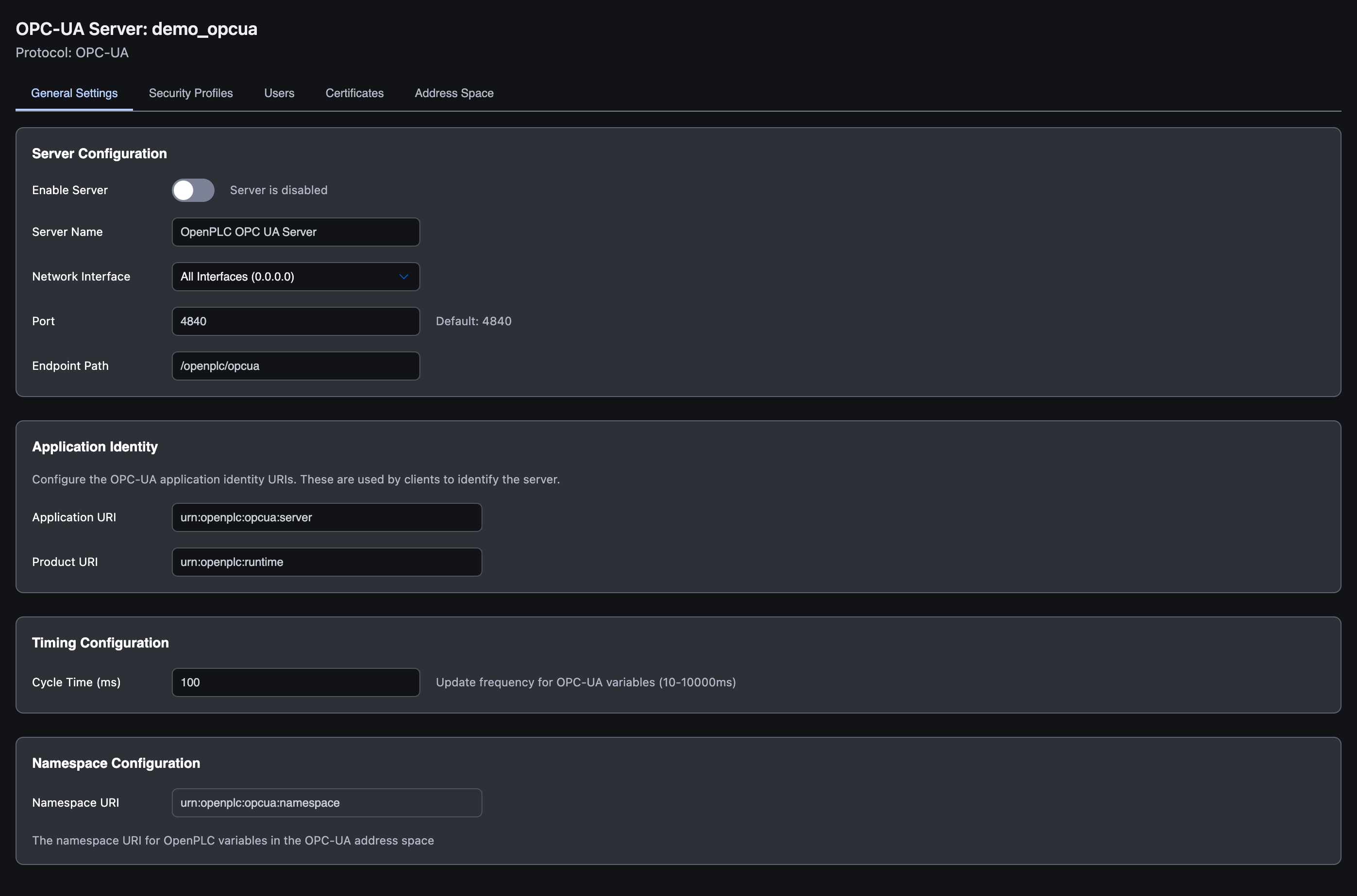1357x896 pixels.
Task: Click the Endpoint Path input field
Action: point(296,365)
